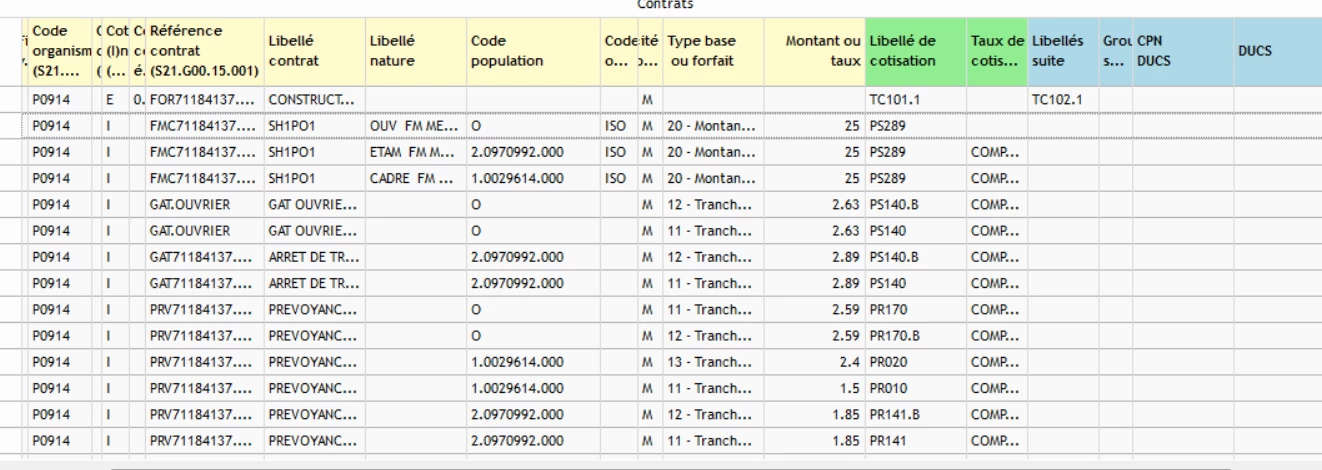This screenshot has height=470, width=1322.
Task: Click the Libellés suite column header
Action: pos(1064,52)
